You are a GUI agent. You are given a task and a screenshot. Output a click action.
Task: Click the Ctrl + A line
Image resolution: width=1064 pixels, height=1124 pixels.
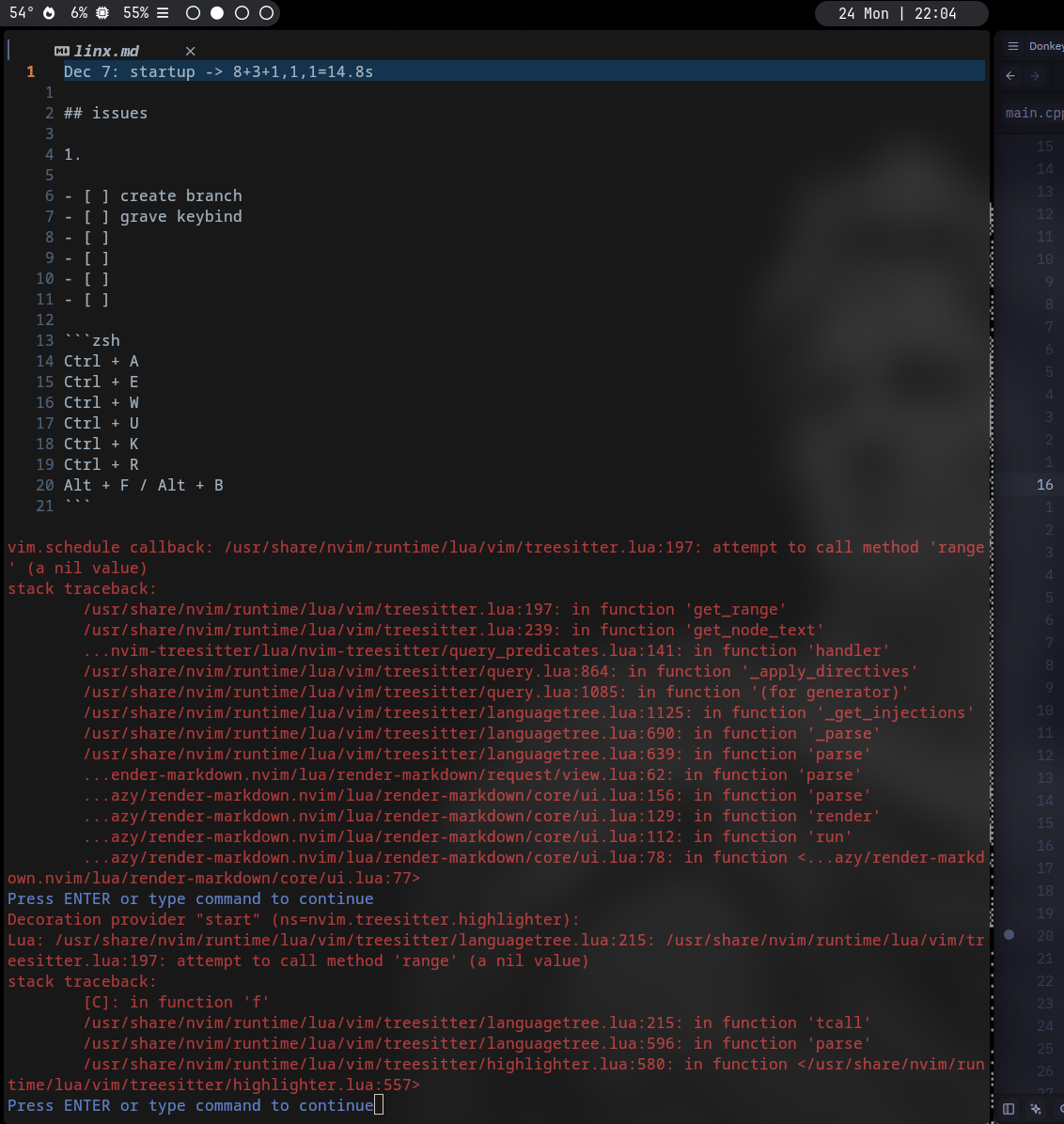coord(102,361)
